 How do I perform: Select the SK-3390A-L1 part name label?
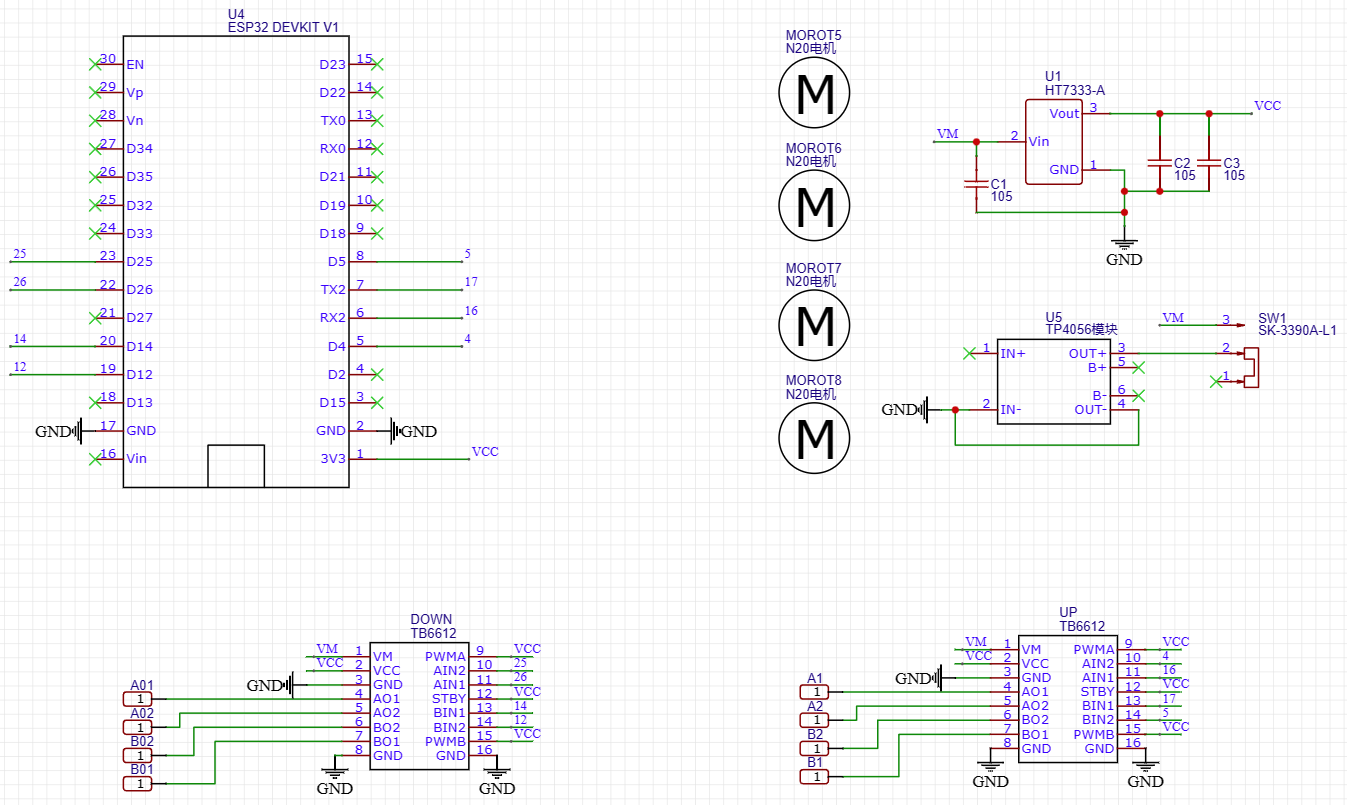click(x=1297, y=330)
